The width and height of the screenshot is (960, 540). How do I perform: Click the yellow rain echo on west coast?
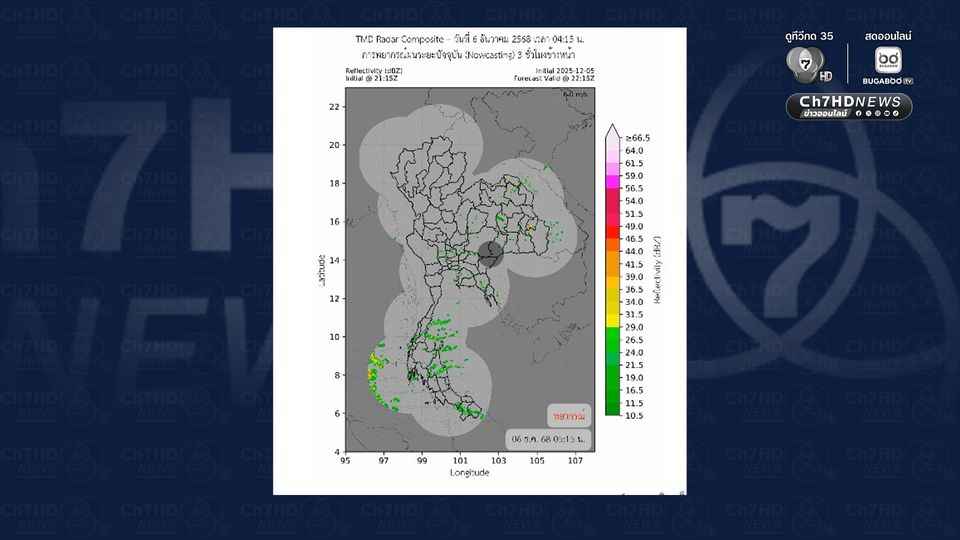coord(374,365)
